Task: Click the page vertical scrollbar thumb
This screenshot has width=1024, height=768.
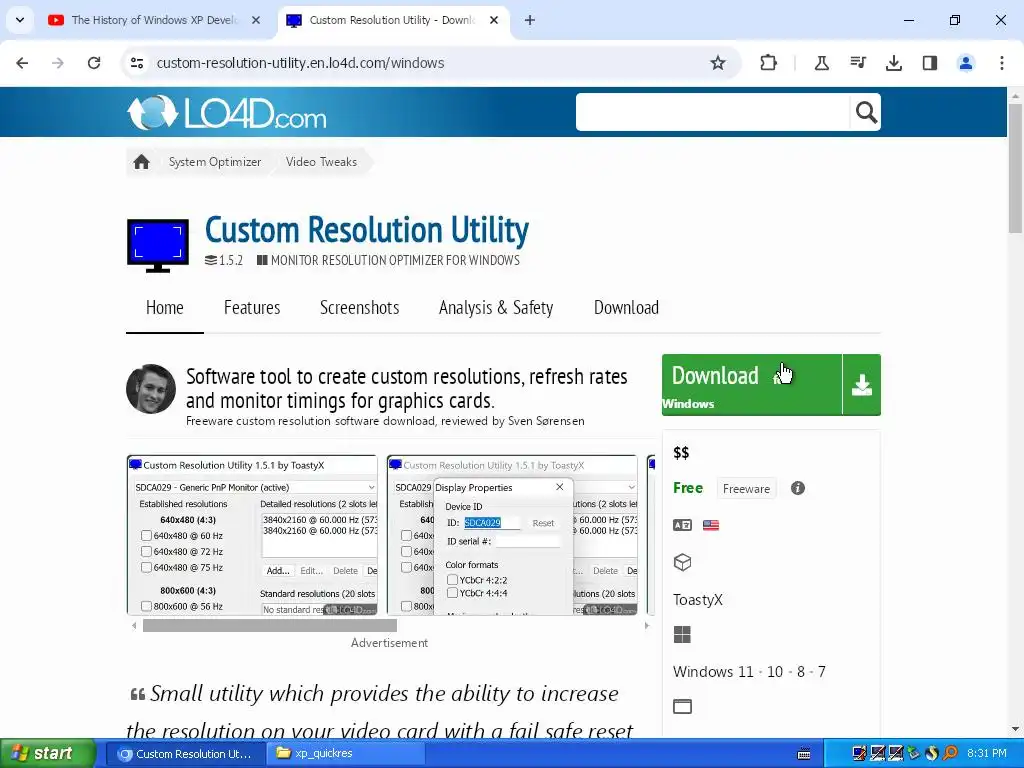Action: click(x=1016, y=168)
